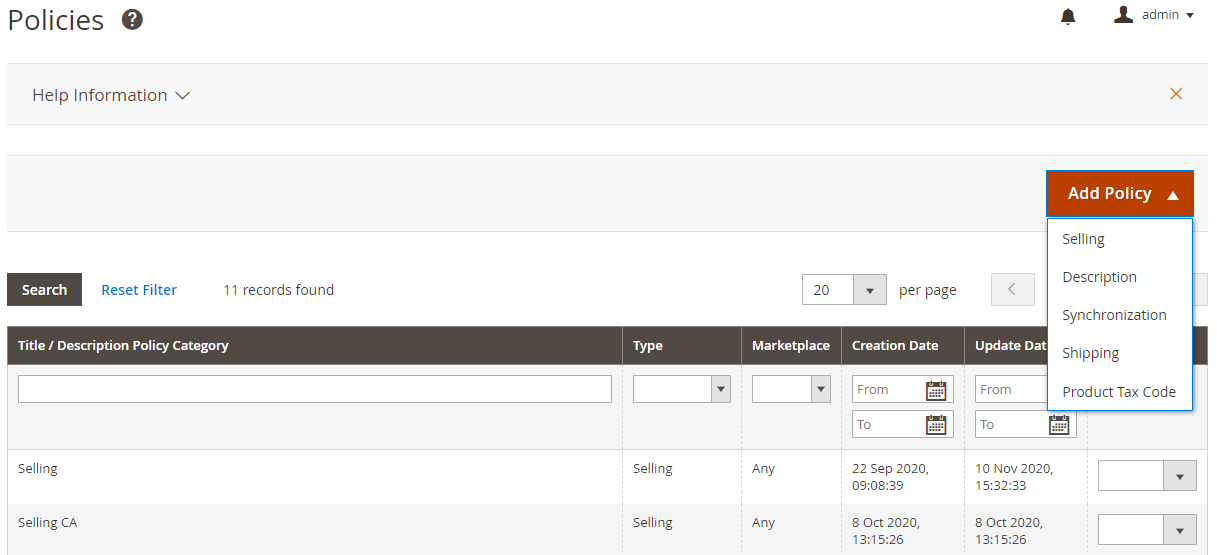
Task: Click the Selling CA policy title cell
Action: pyautogui.click(x=48, y=522)
